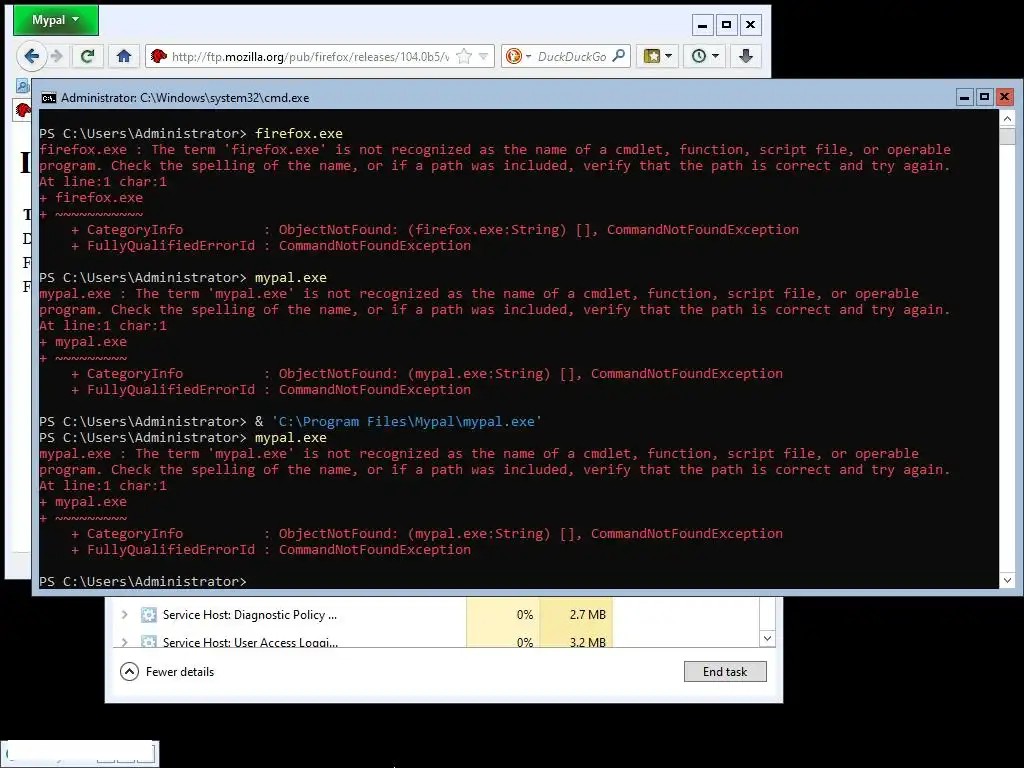Viewport: 1024px width, 768px height.
Task: Expand the Service Host: User Access Logging row
Action: click(124, 643)
